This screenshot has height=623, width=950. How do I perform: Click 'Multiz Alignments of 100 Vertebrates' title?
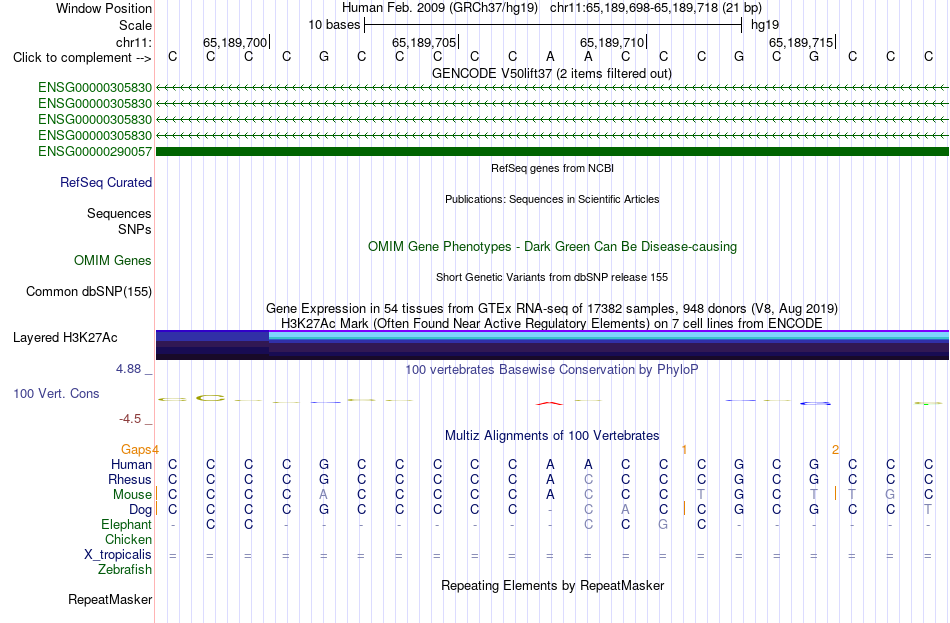552,436
